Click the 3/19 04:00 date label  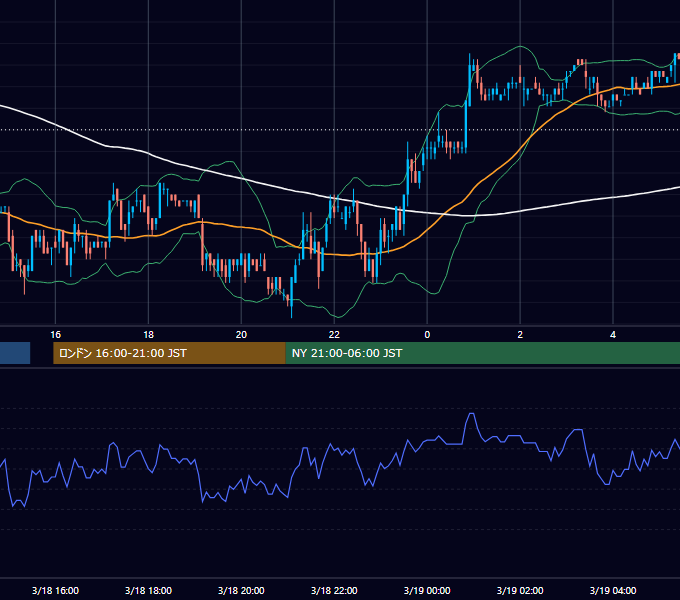click(x=613, y=590)
